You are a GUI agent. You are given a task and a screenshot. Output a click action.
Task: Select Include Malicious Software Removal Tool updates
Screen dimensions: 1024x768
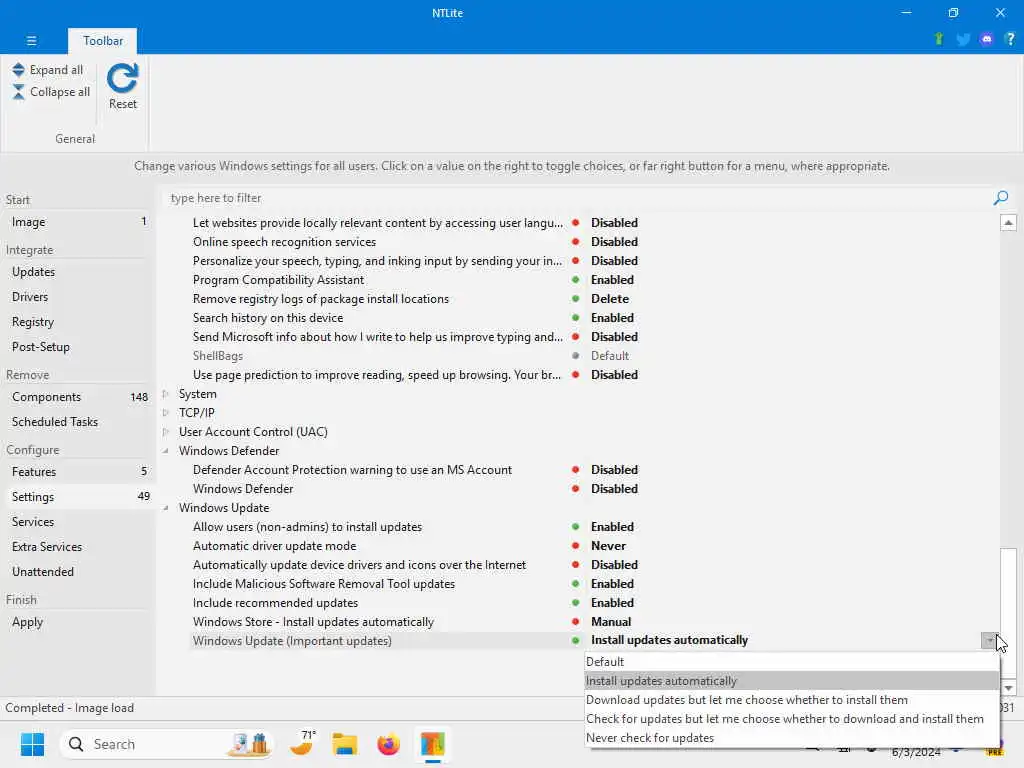pyautogui.click(x=323, y=584)
